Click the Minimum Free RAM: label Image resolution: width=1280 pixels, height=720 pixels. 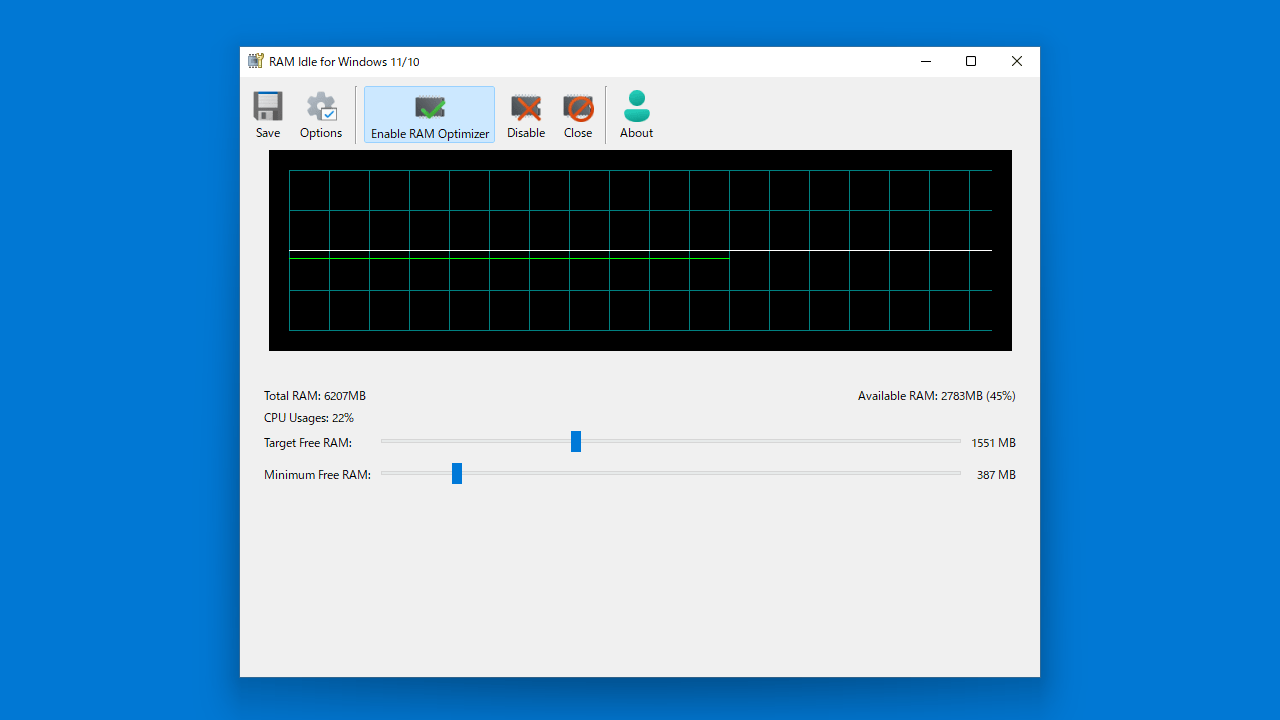pyautogui.click(x=317, y=475)
